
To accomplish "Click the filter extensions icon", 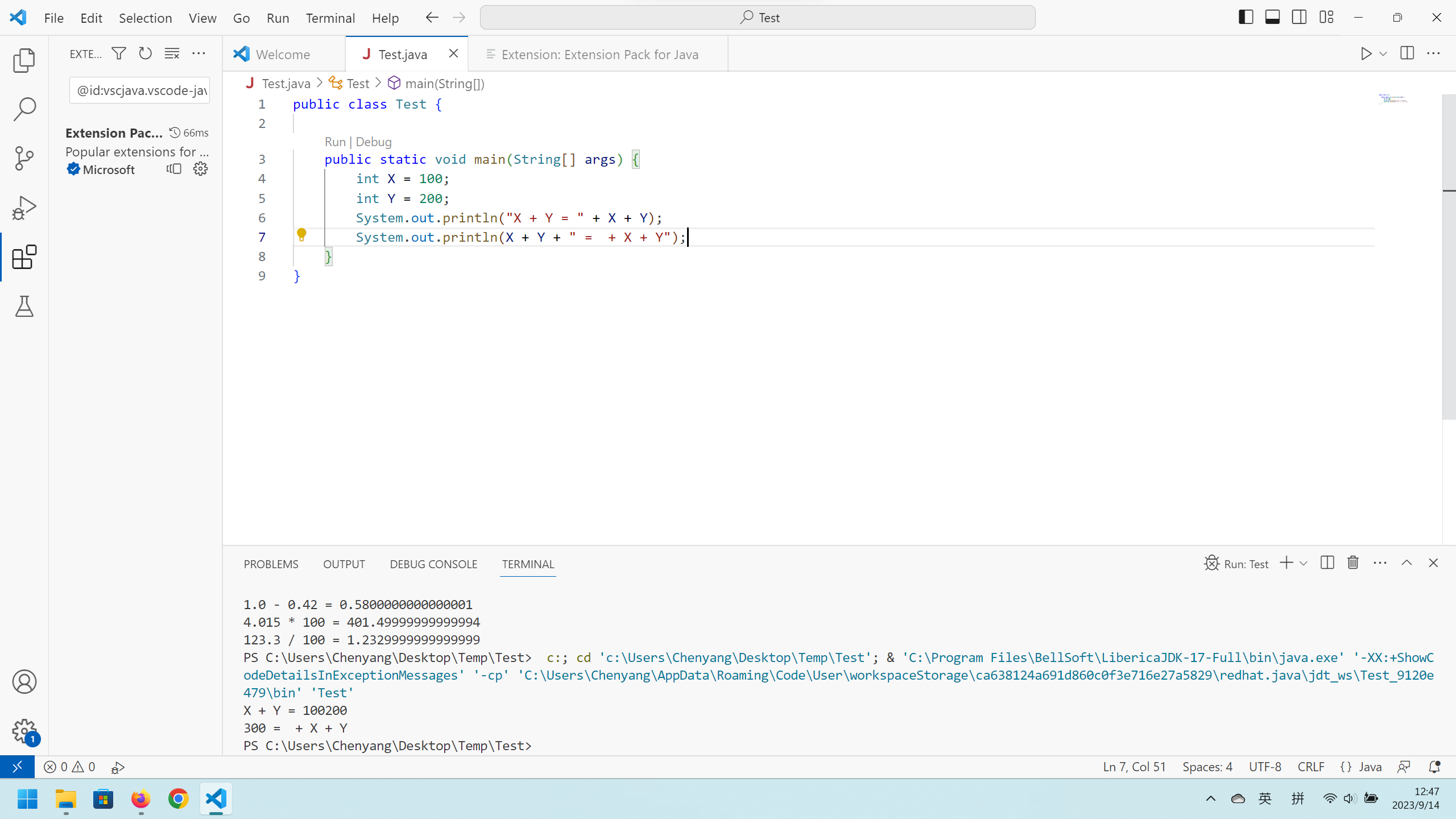I will 119,53.
